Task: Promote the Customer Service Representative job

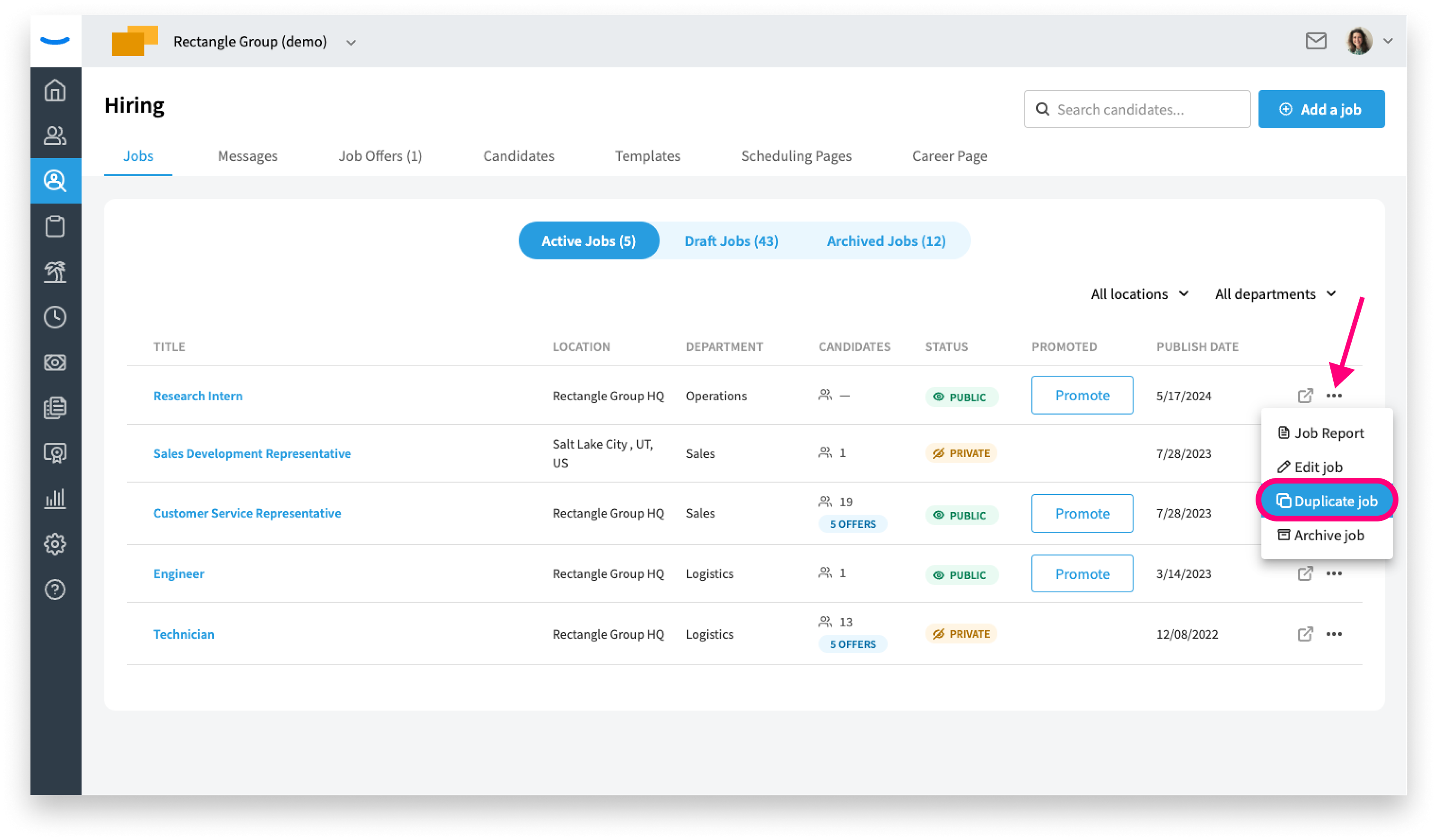Action: coord(1082,513)
